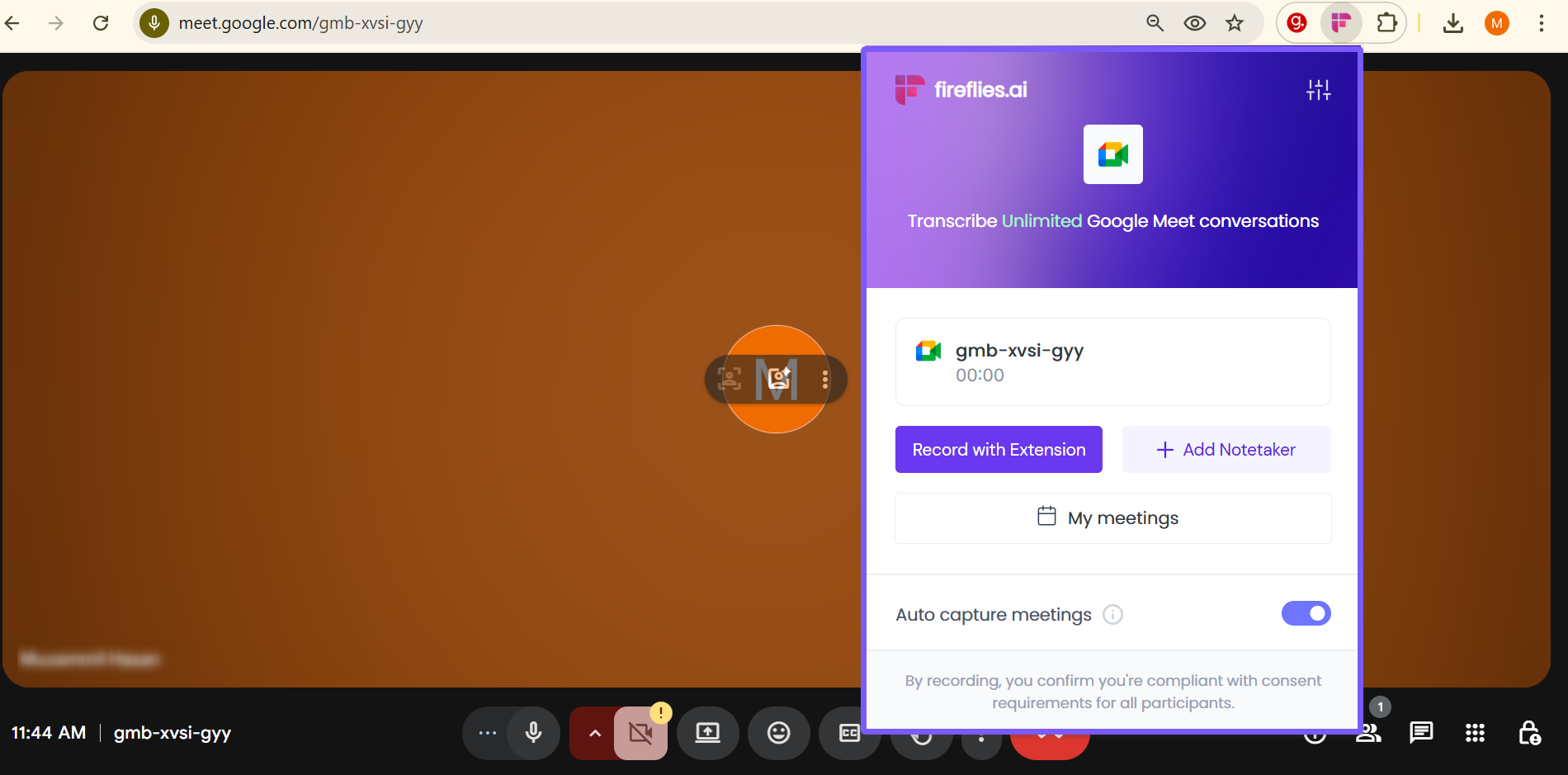This screenshot has width=1568, height=775.
Task: Go back to previous page
Action: [x=12, y=23]
